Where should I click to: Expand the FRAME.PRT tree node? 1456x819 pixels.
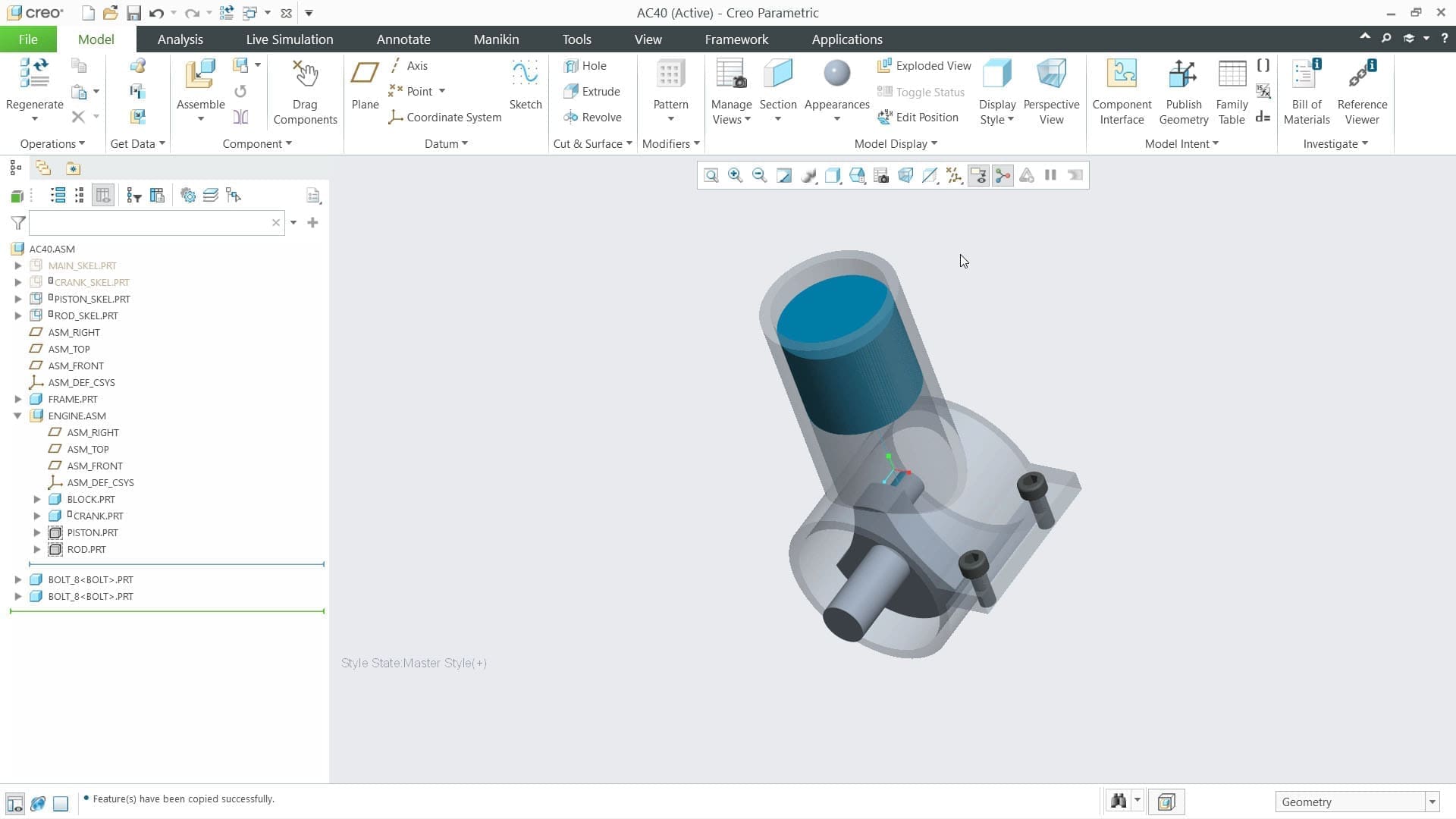[18, 399]
